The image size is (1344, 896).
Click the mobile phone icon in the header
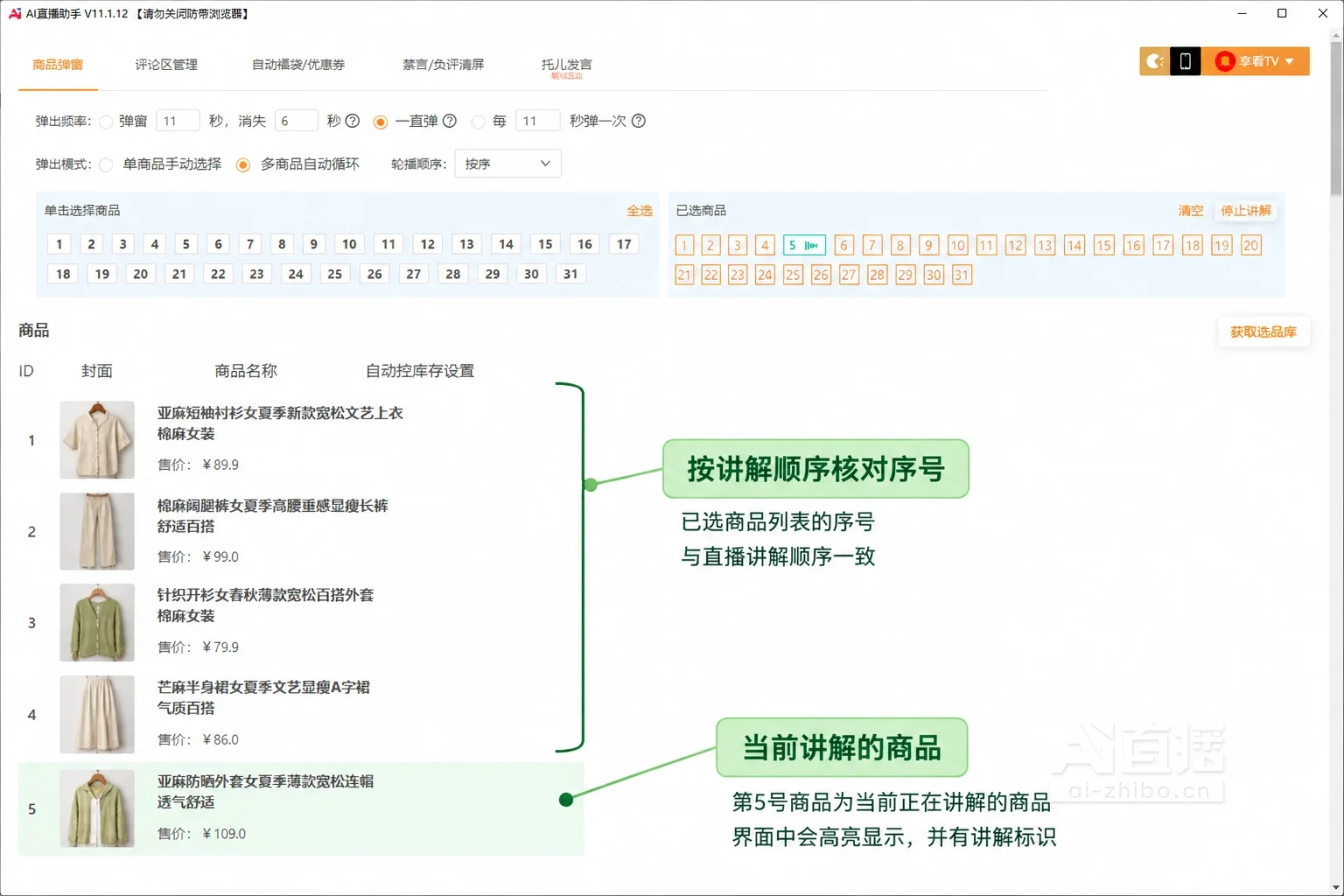point(1186,61)
